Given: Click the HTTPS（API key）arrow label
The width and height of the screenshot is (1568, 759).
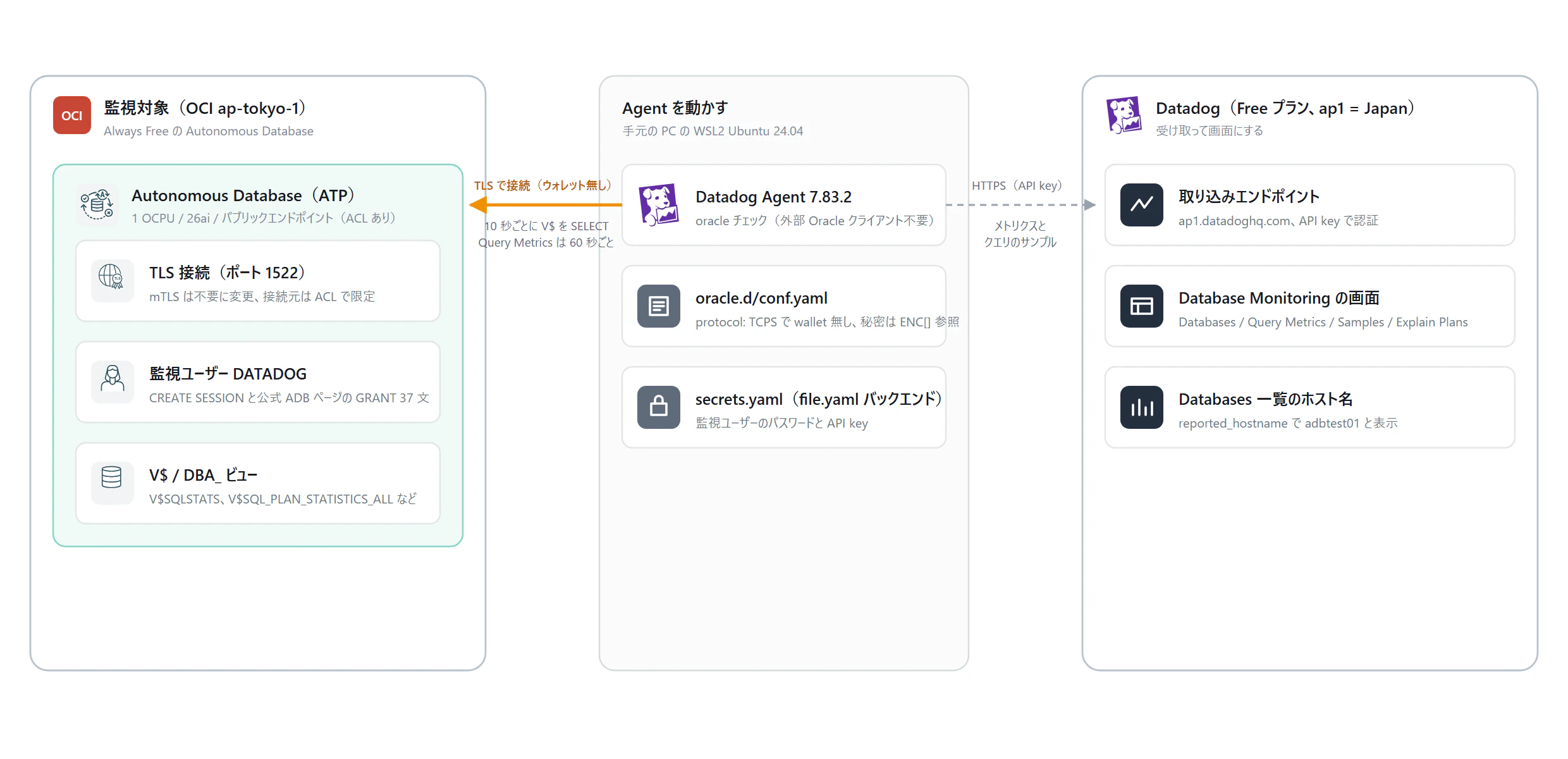Looking at the screenshot, I should (1017, 185).
